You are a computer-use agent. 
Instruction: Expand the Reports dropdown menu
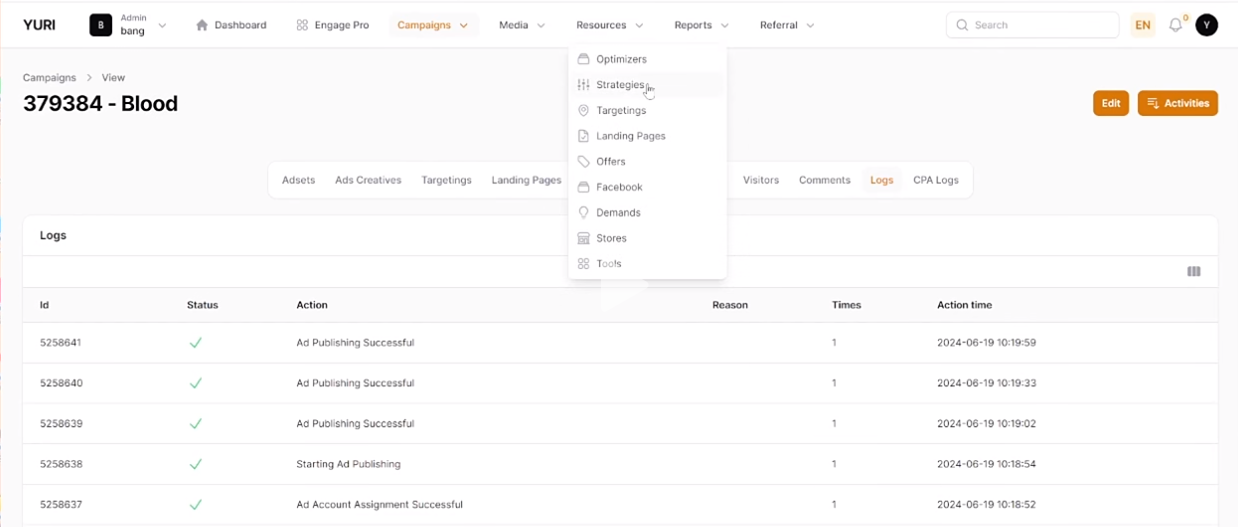[x=701, y=25]
